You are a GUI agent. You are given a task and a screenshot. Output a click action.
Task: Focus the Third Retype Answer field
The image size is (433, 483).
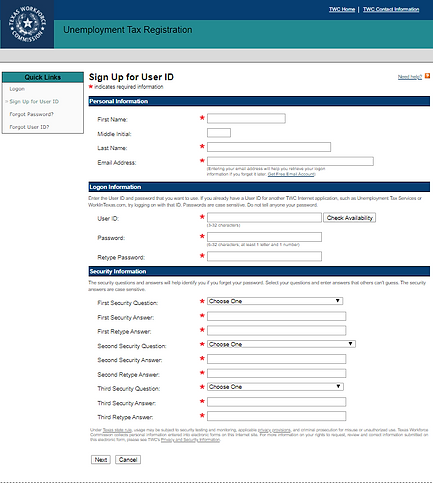coord(276,416)
